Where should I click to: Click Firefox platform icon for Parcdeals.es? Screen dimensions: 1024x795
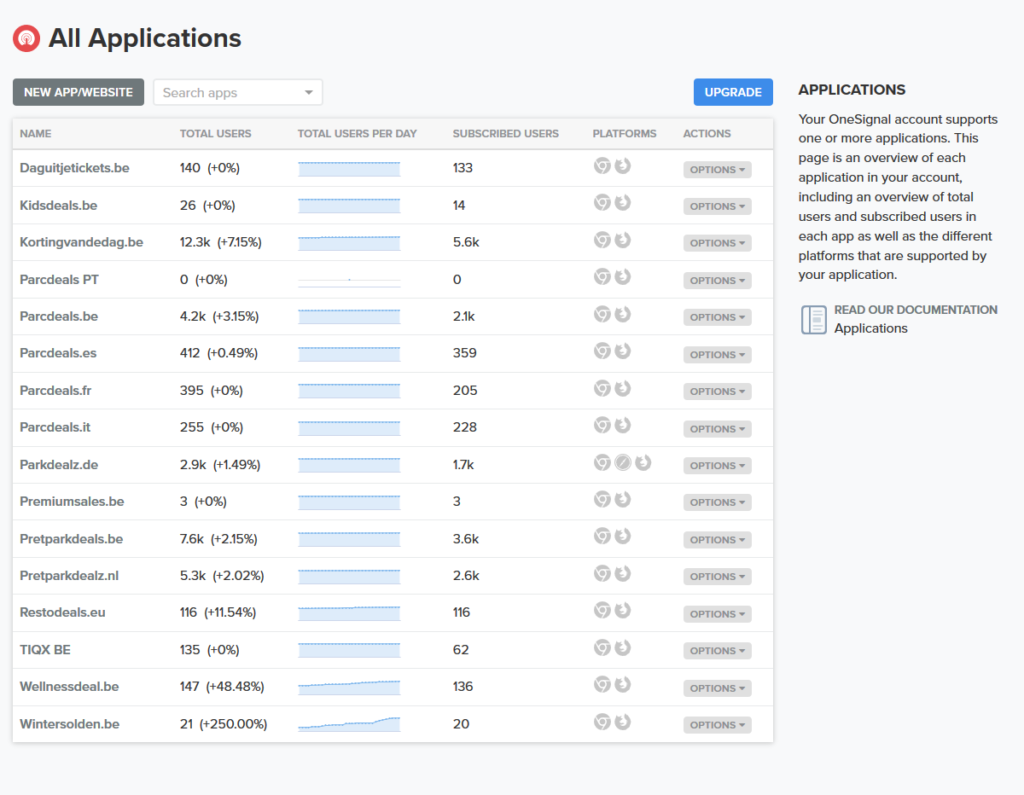tap(622, 351)
